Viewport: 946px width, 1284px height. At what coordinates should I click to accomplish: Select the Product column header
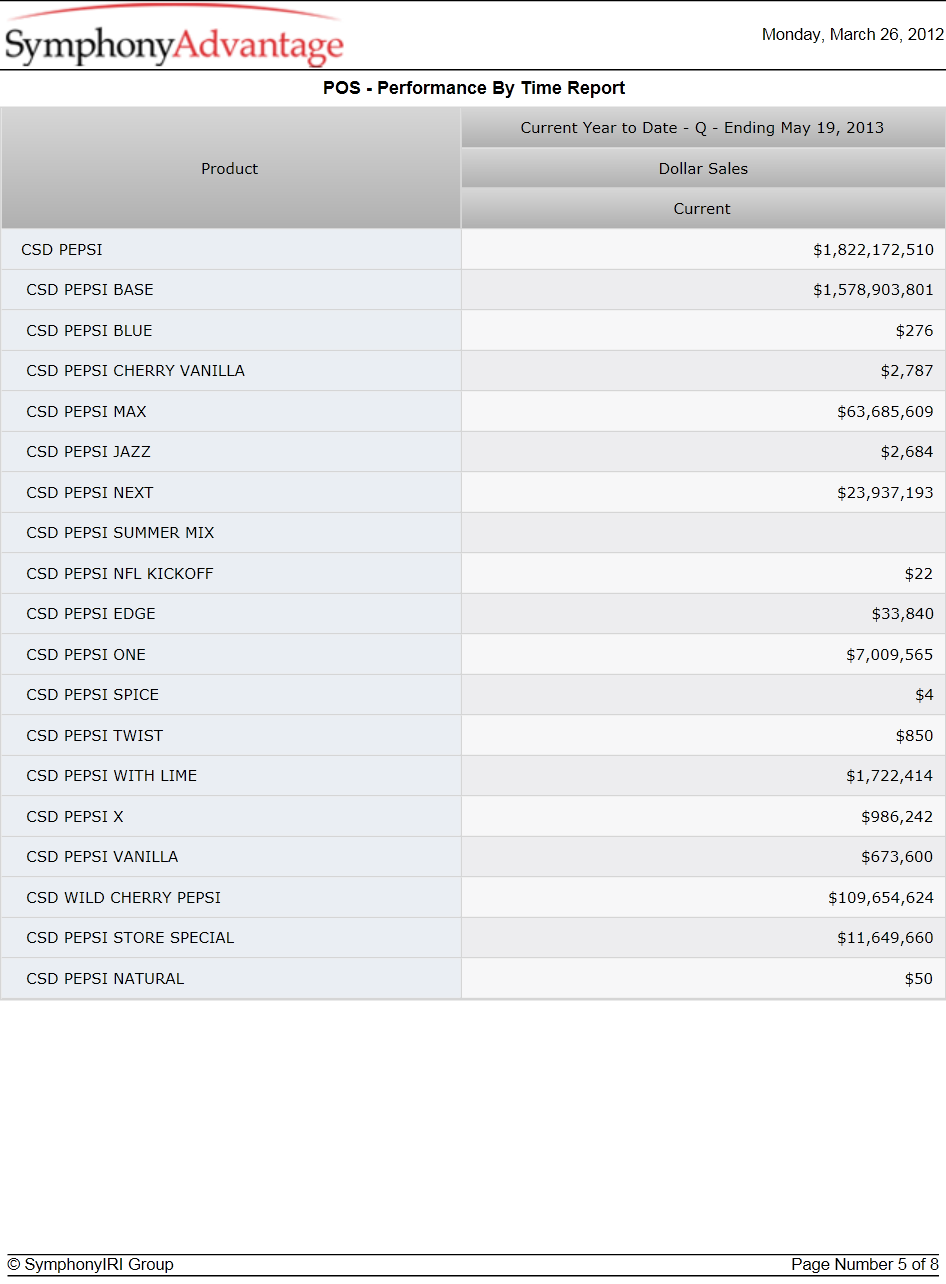click(x=230, y=168)
